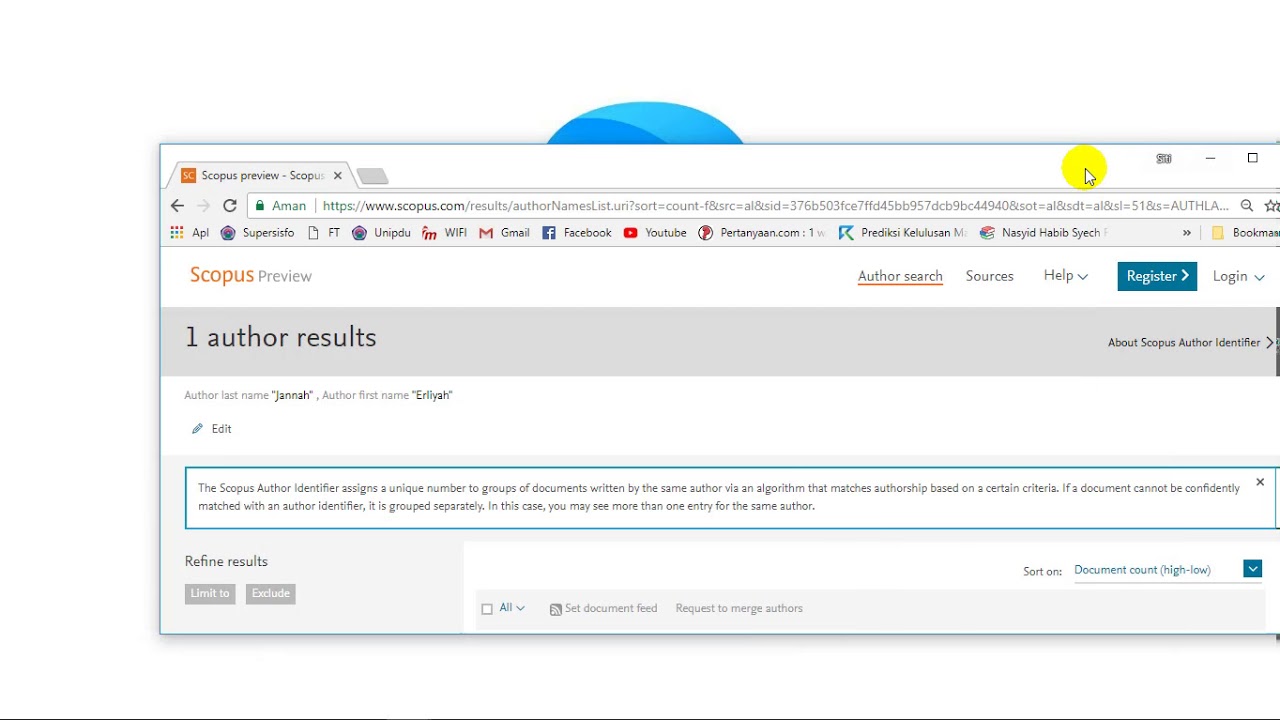
Task: Open the FT bookmark
Action: (324, 233)
